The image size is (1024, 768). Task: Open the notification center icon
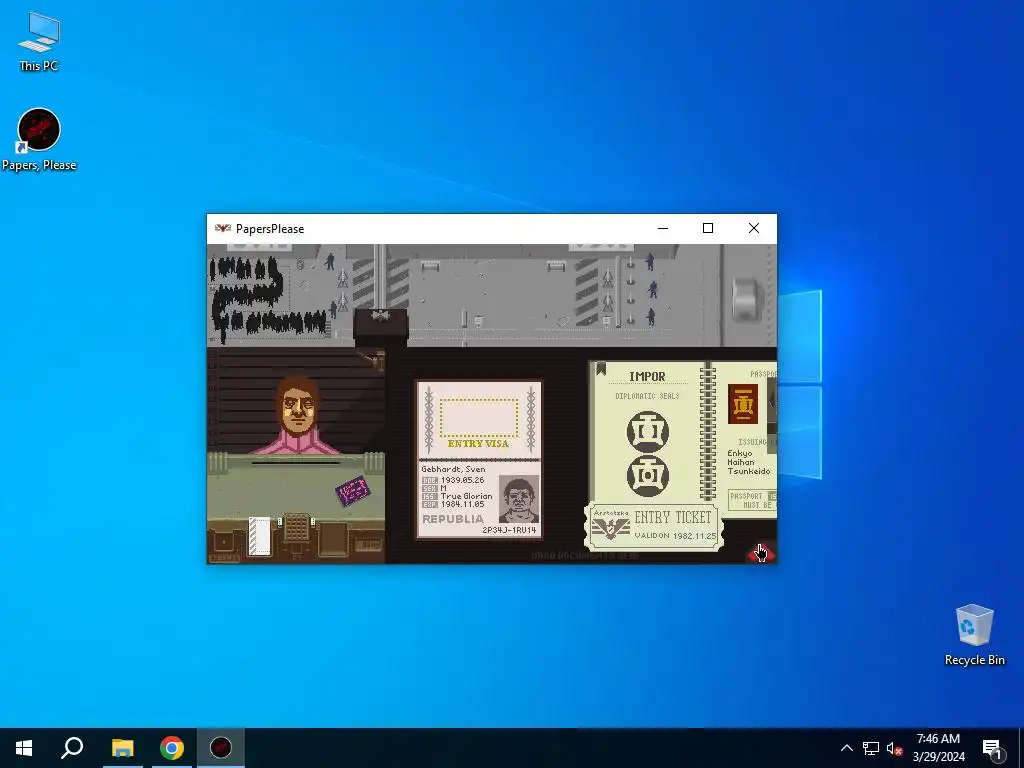pos(992,748)
